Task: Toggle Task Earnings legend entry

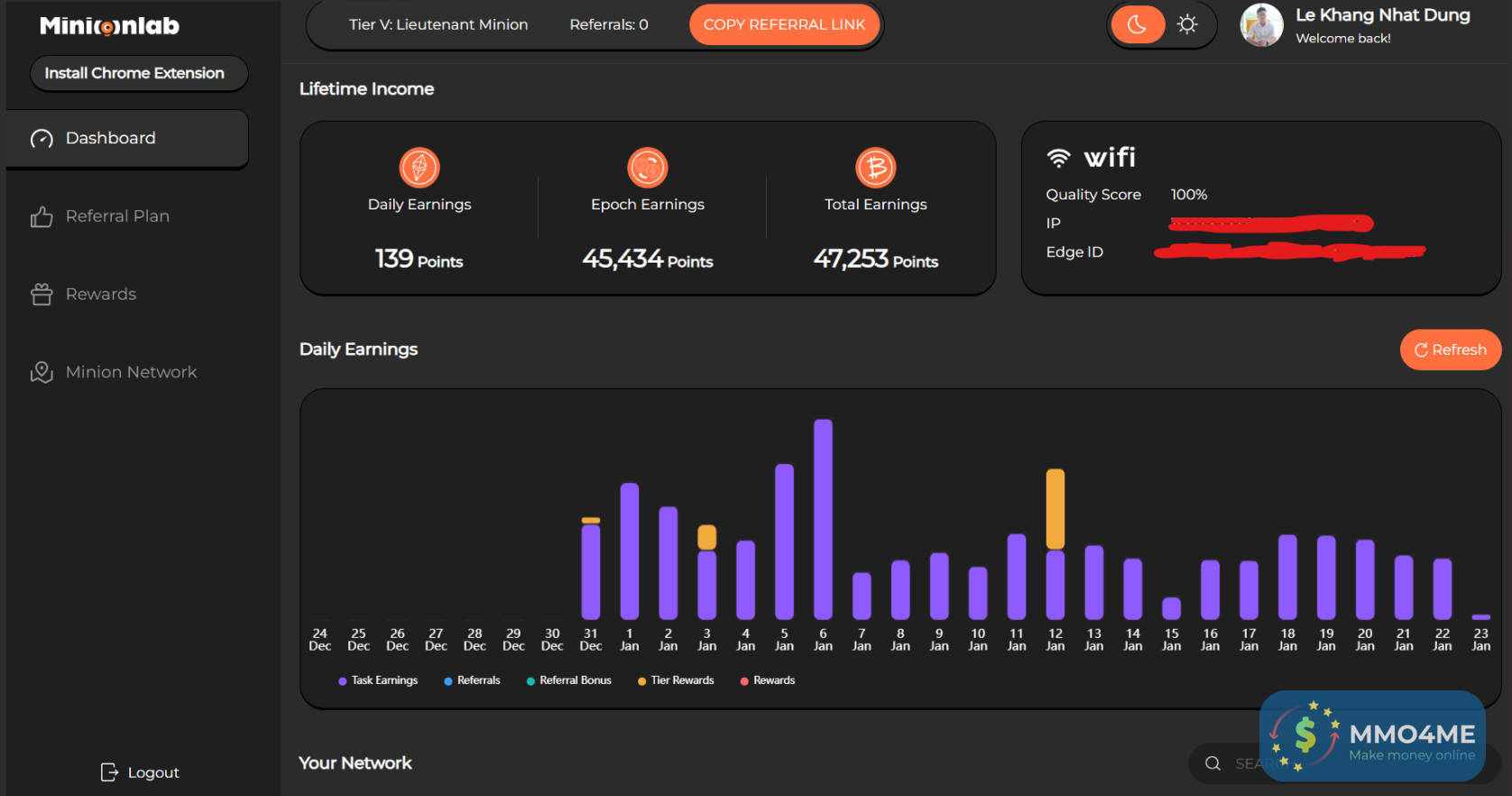Action: point(378,680)
